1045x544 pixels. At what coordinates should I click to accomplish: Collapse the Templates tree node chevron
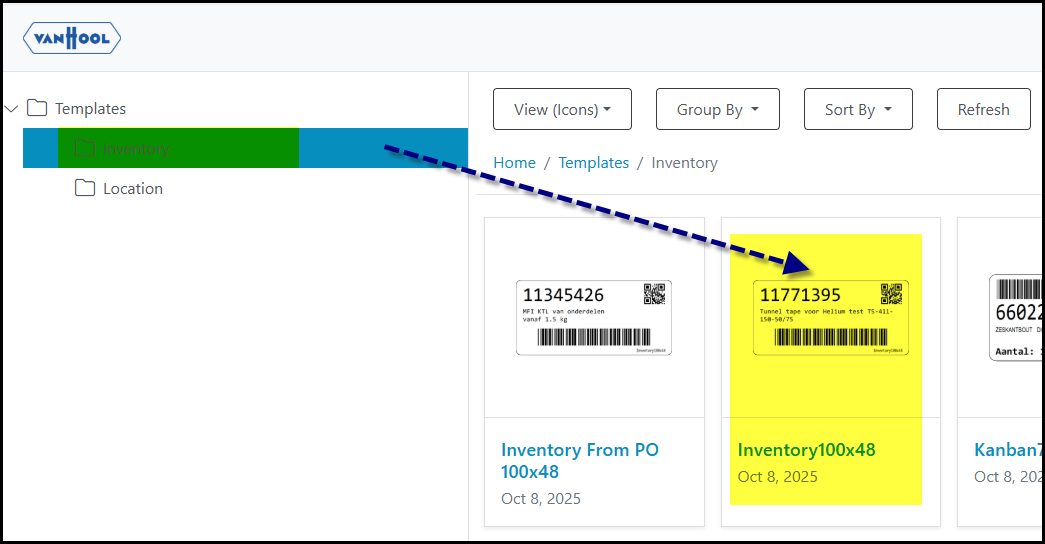12,109
